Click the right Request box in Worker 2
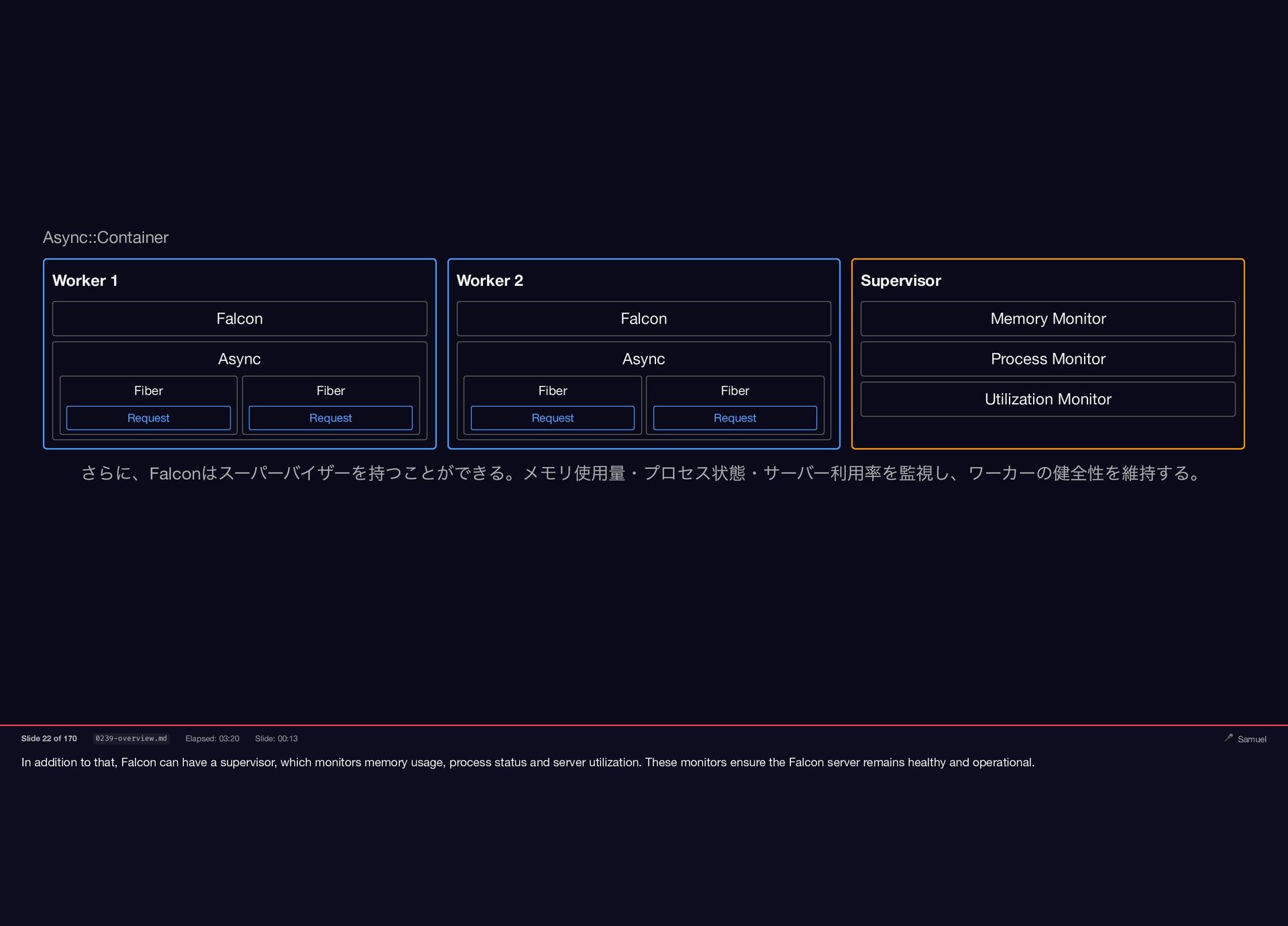 point(735,418)
